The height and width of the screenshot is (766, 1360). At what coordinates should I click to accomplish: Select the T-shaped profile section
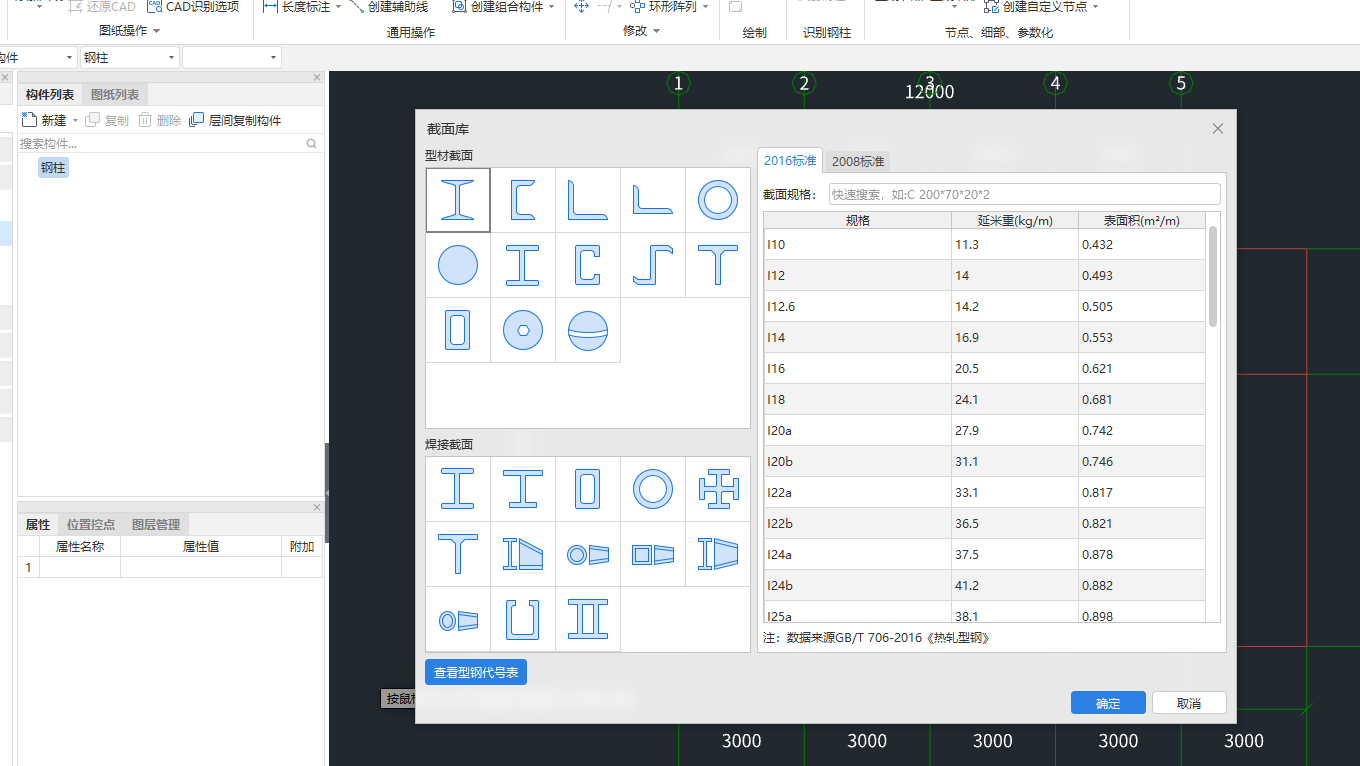click(718, 265)
